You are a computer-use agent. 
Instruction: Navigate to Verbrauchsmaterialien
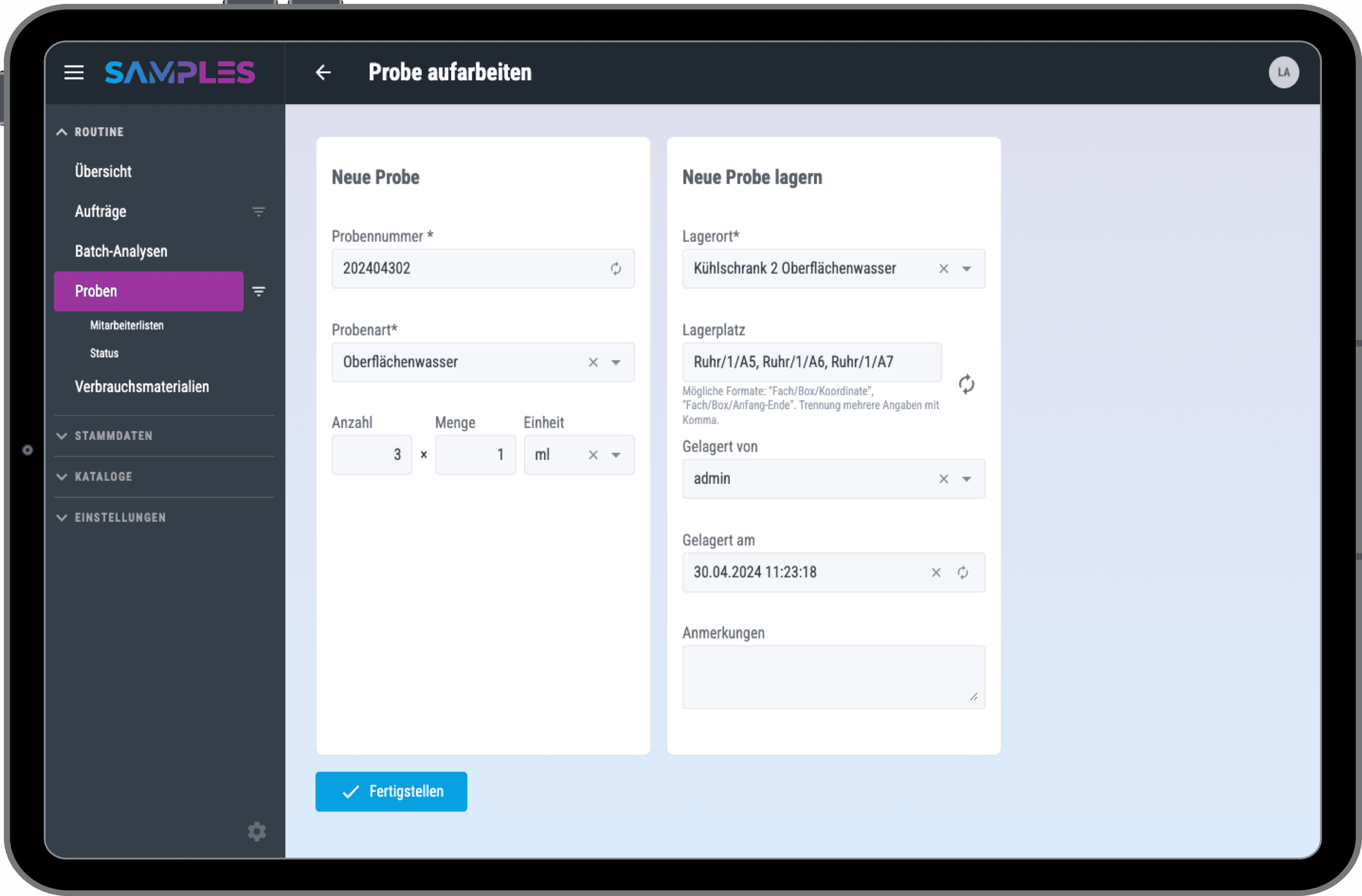[x=142, y=386]
